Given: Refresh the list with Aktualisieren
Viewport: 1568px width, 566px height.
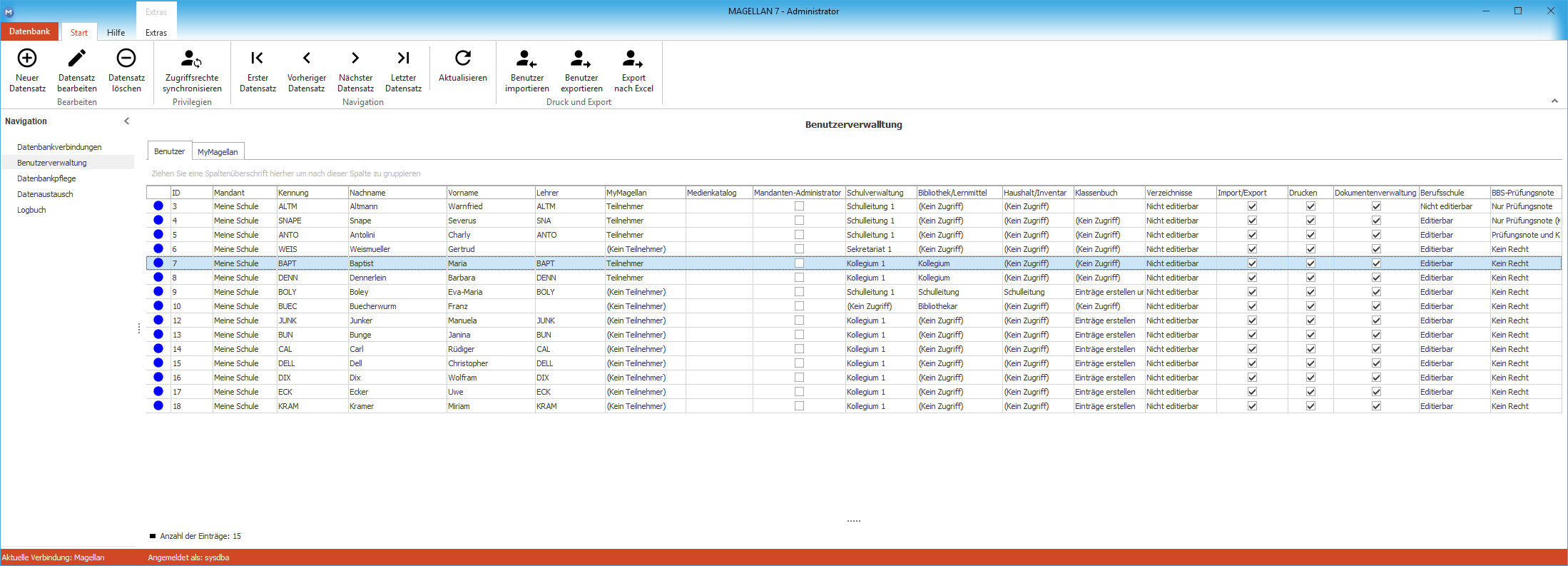Looking at the screenshot, I should 463,66.
